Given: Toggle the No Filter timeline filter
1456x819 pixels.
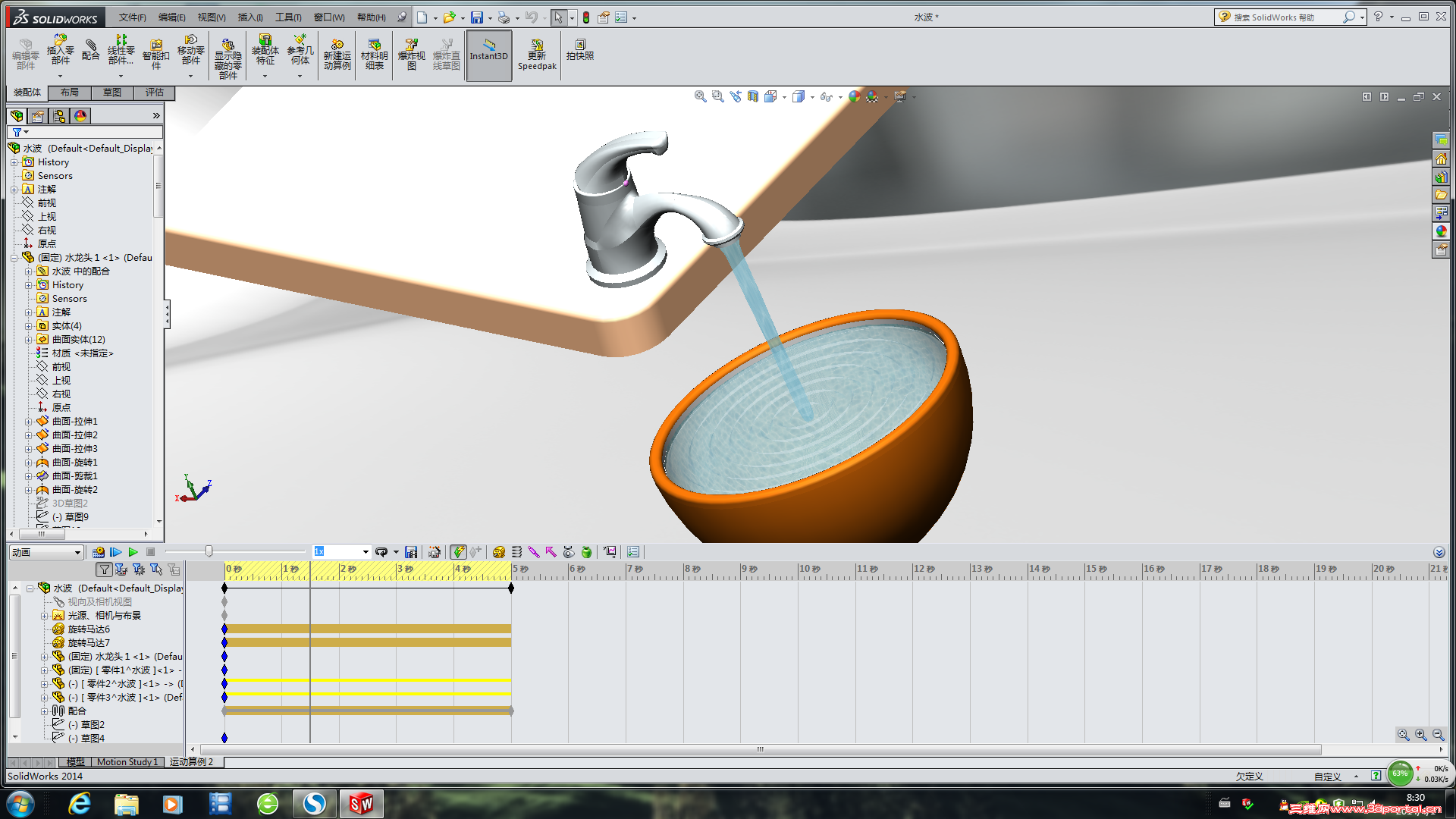Looking at the screenshot, I should click(104, 570).
